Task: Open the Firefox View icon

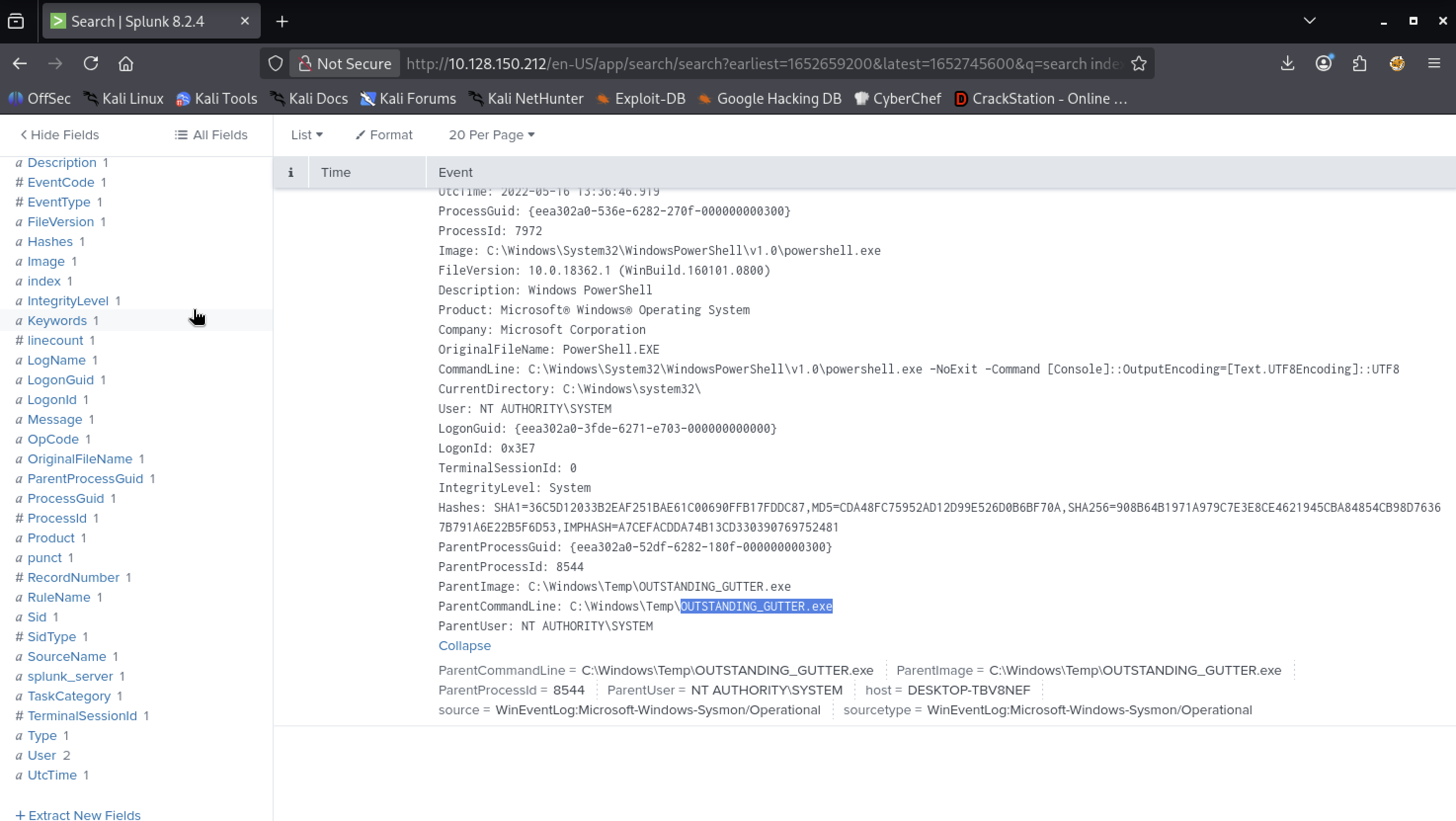Action: (x=16, y=21)
